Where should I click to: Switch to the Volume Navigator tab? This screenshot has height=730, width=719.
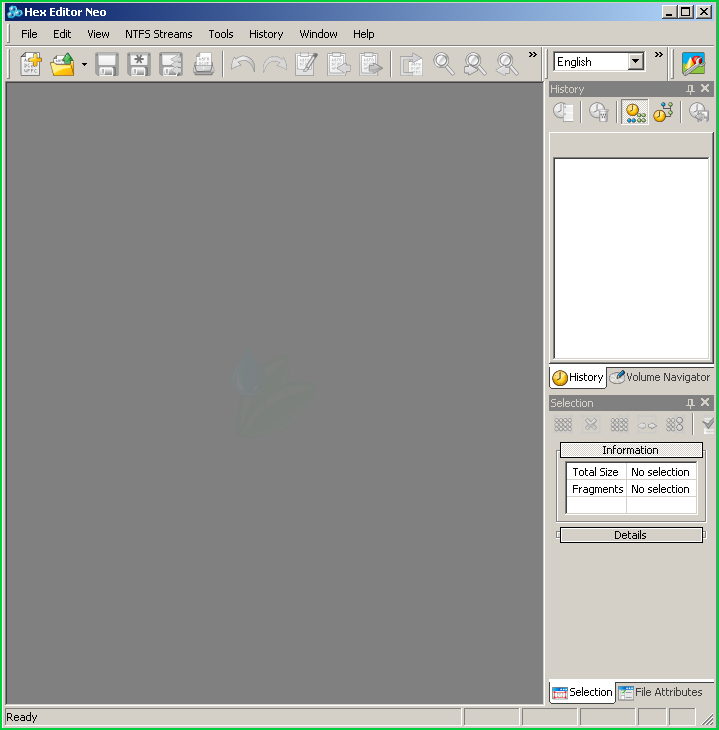coord(660,377)
